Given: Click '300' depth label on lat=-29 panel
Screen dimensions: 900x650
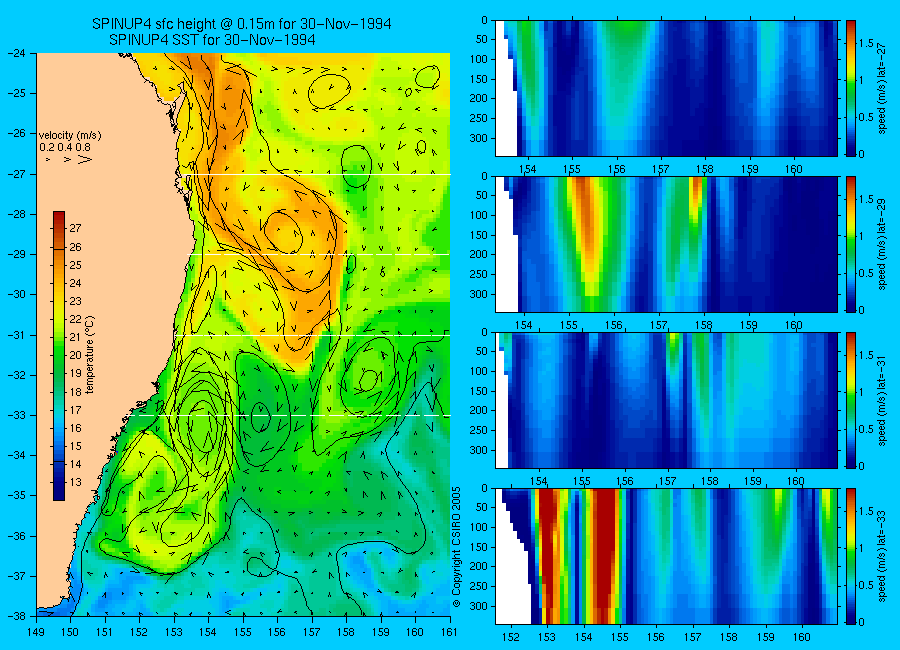Looking at the screenshot, I should click(x=479, y=294).
